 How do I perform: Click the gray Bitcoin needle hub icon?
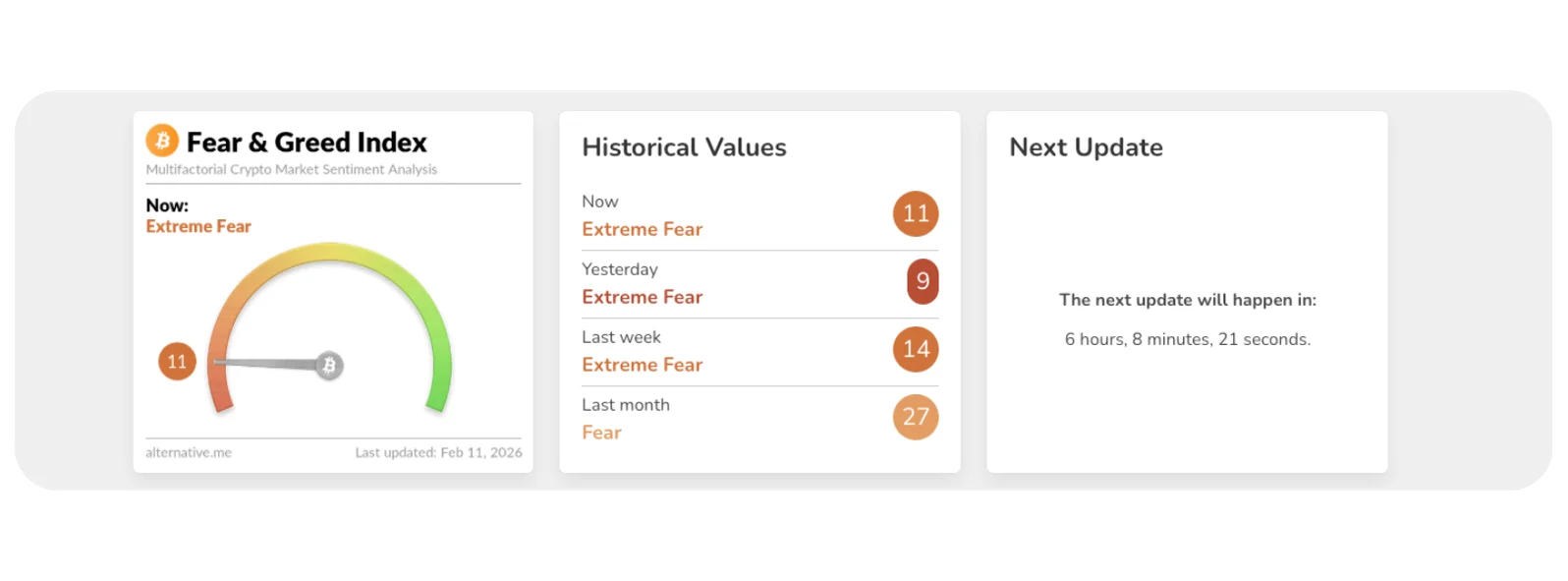(329, 366)
